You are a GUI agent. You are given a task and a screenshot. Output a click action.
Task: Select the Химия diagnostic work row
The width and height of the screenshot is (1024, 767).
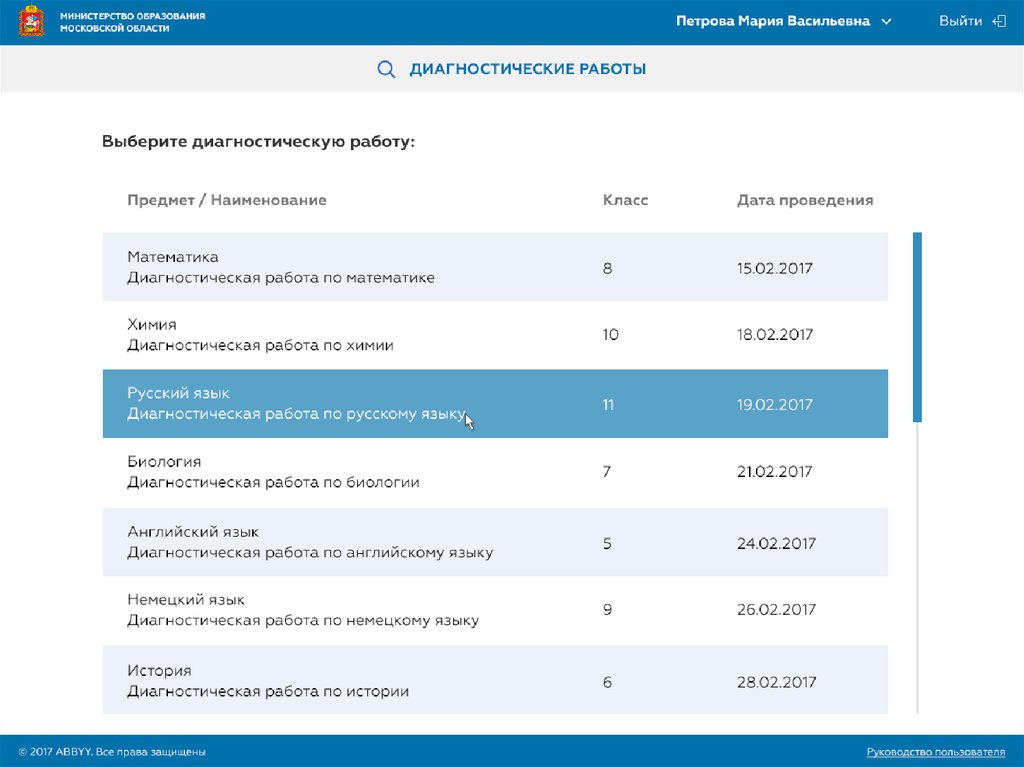[495, 335]
